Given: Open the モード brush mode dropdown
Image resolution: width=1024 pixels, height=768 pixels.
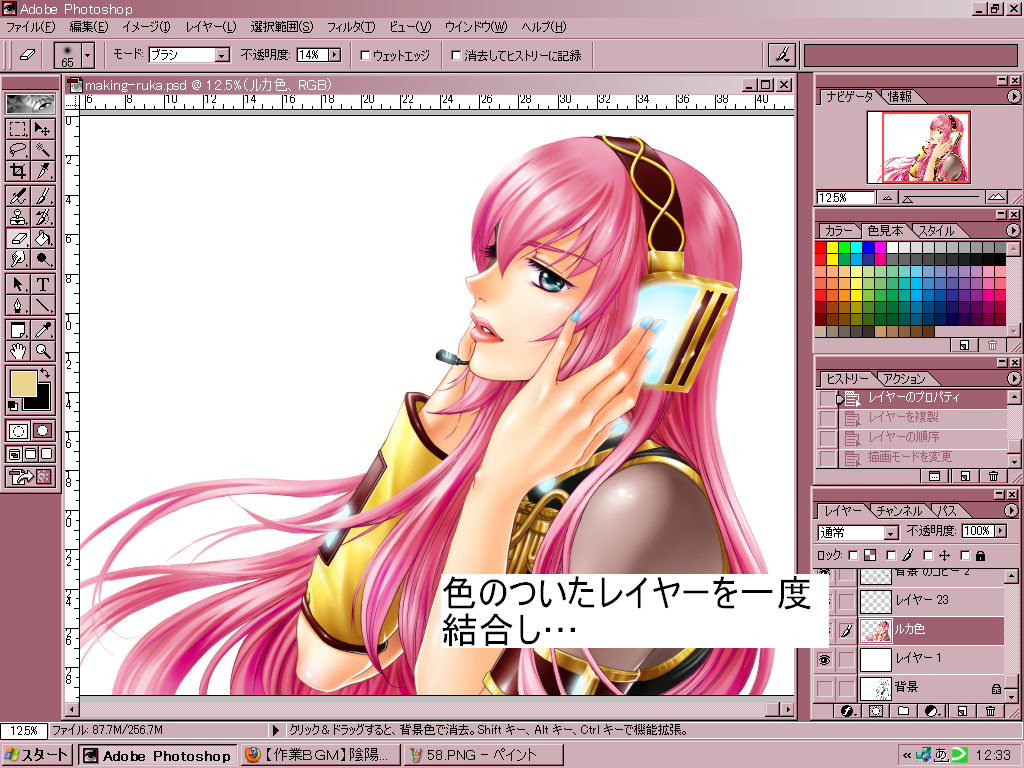Looking at the screenshot, I should point(222,56).
